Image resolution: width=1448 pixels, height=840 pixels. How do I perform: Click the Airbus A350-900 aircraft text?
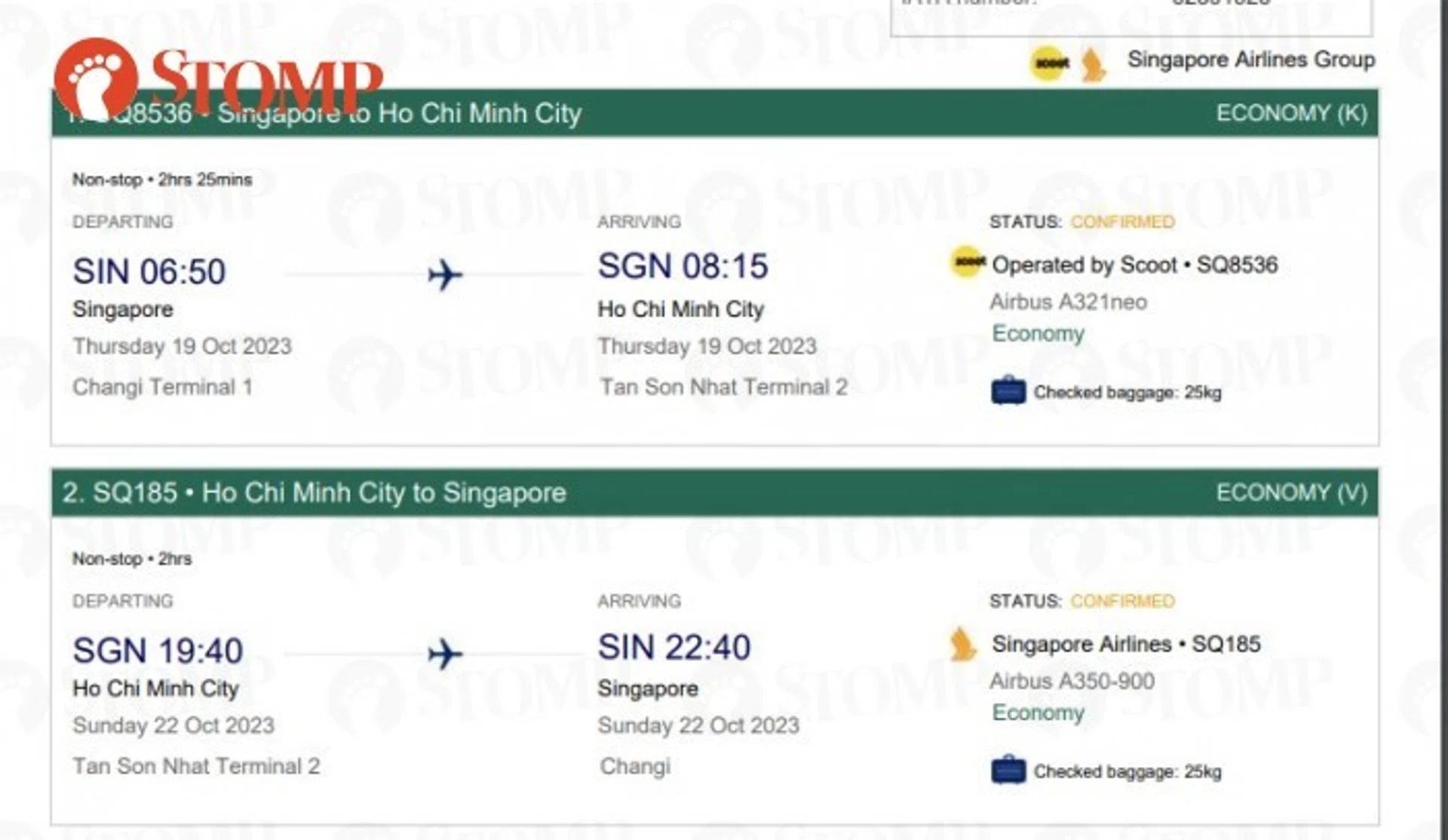(x=1072, y=681)
